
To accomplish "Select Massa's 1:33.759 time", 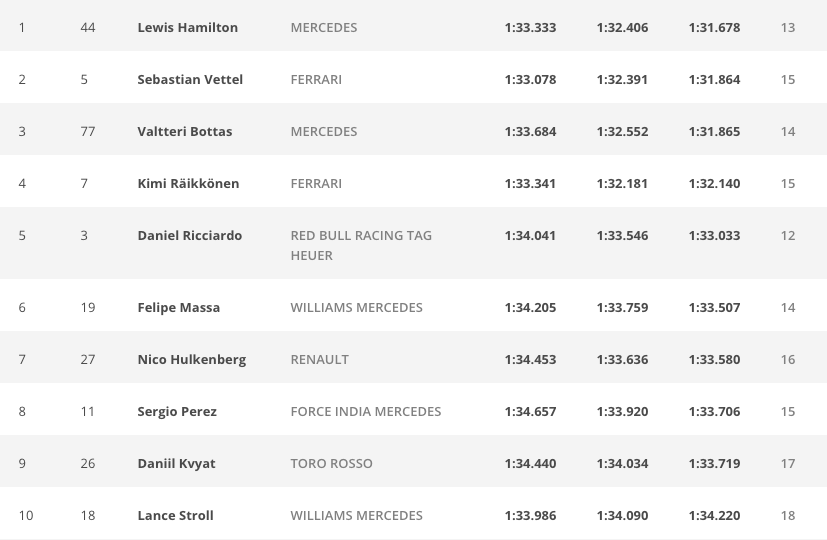I will (x=622, y=307).
